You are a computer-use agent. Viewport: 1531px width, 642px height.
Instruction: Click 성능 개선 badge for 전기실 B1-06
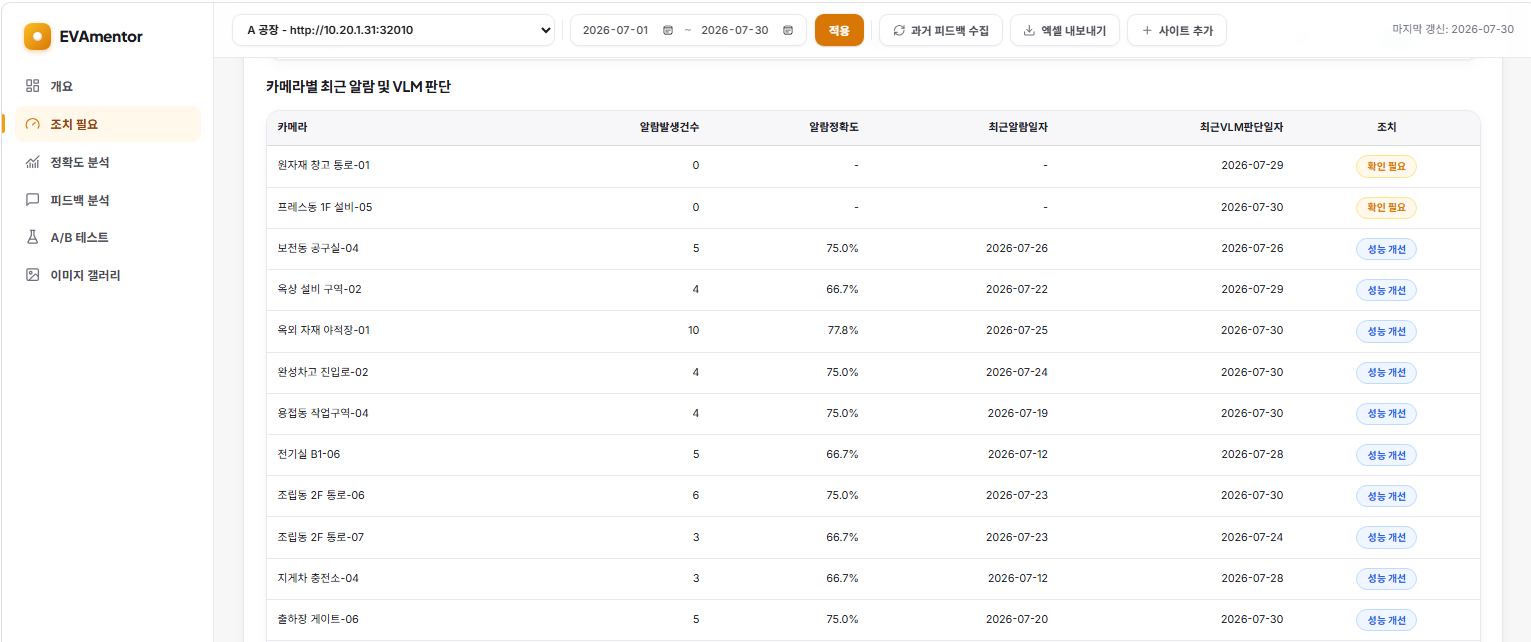[1386, 455]
